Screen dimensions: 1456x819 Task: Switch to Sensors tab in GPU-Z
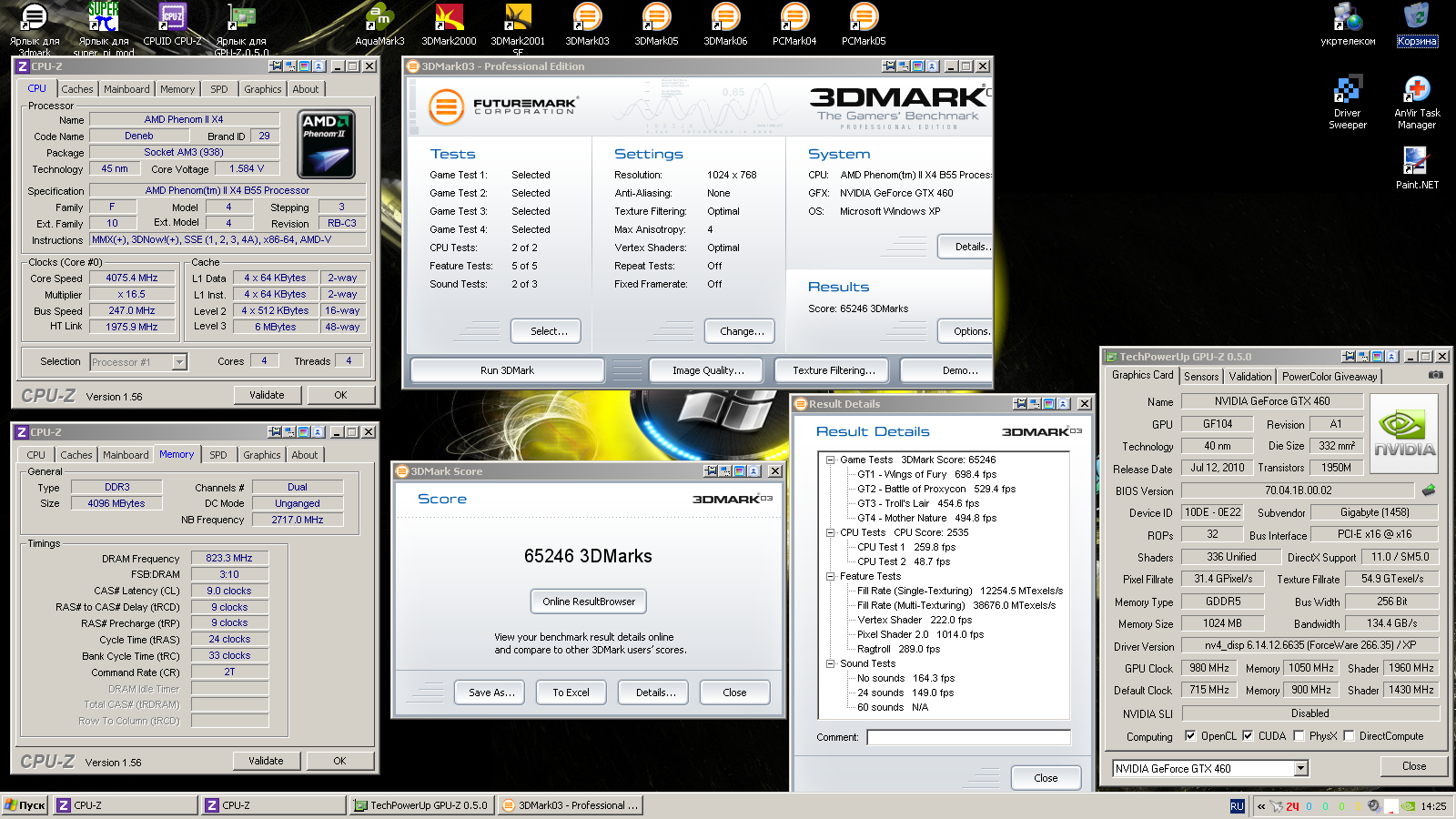[1201, 376]
